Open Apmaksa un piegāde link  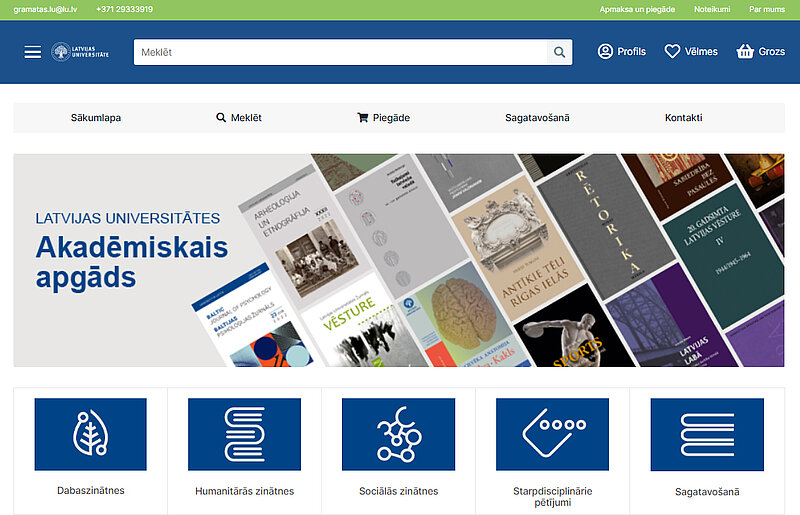click(x=637, y=9)
